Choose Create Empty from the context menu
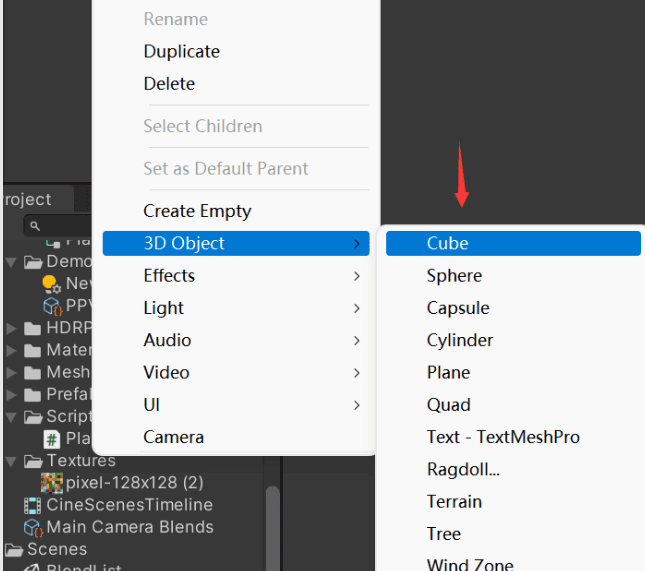 197,211
